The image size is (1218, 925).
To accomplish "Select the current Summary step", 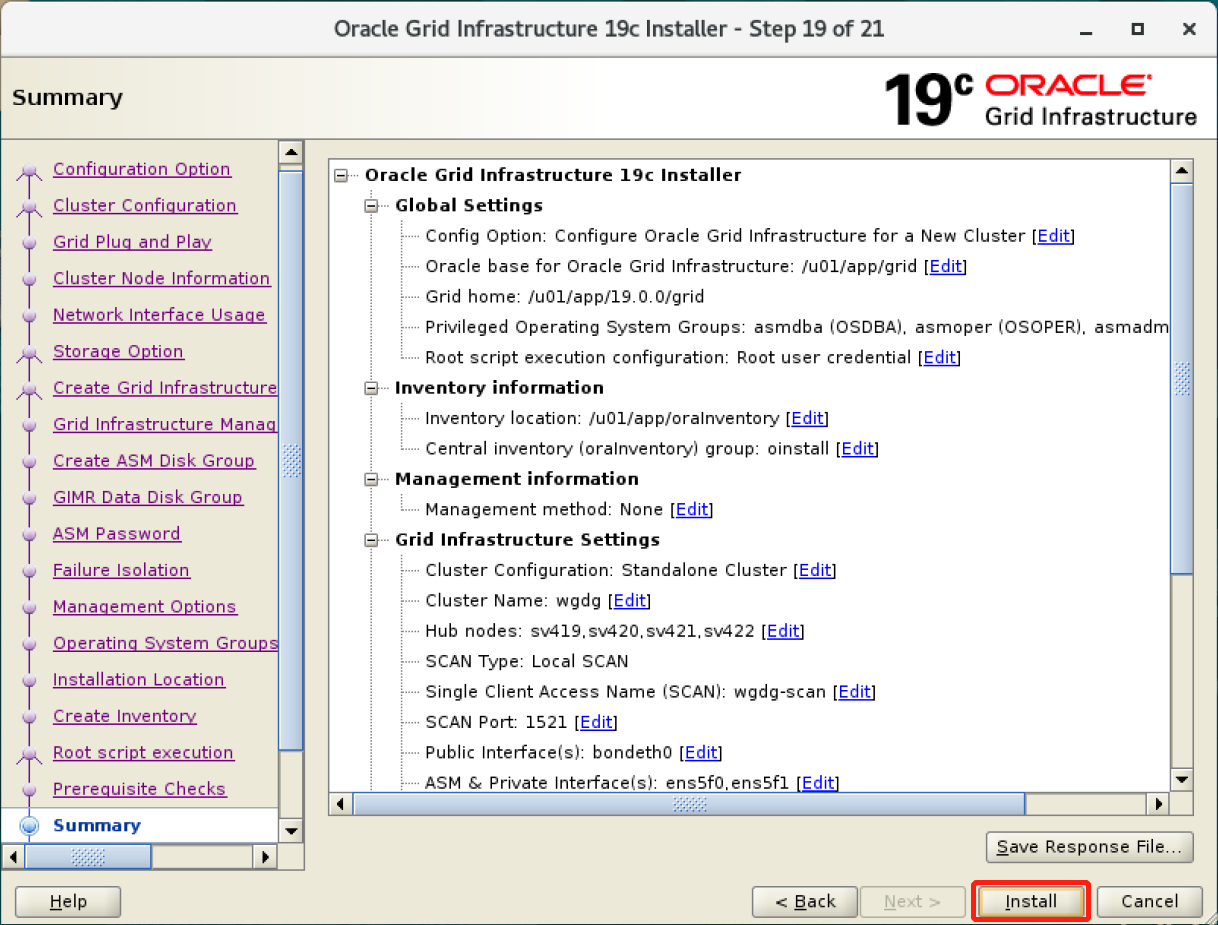I will point(97,826).
